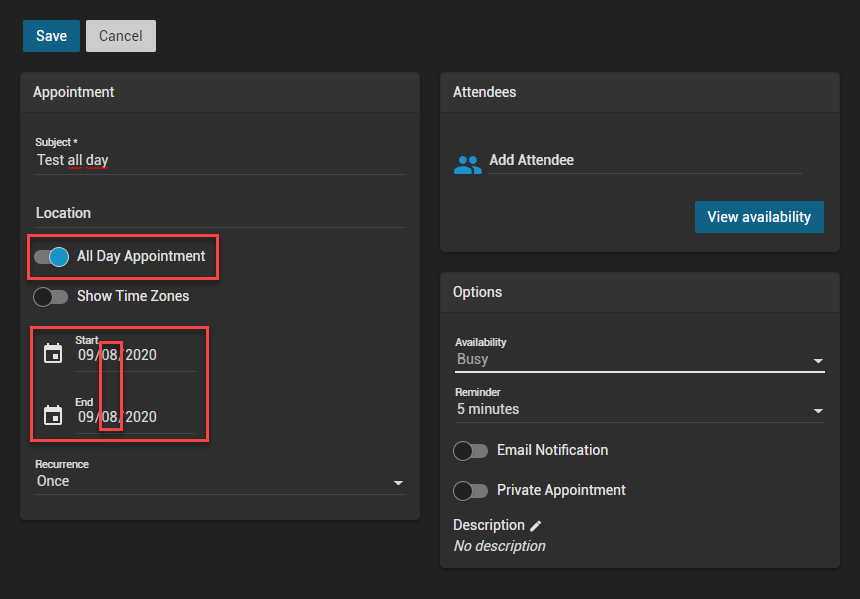
Task: Open the Availability dropdown showing Busy
Action: [639, 359]
